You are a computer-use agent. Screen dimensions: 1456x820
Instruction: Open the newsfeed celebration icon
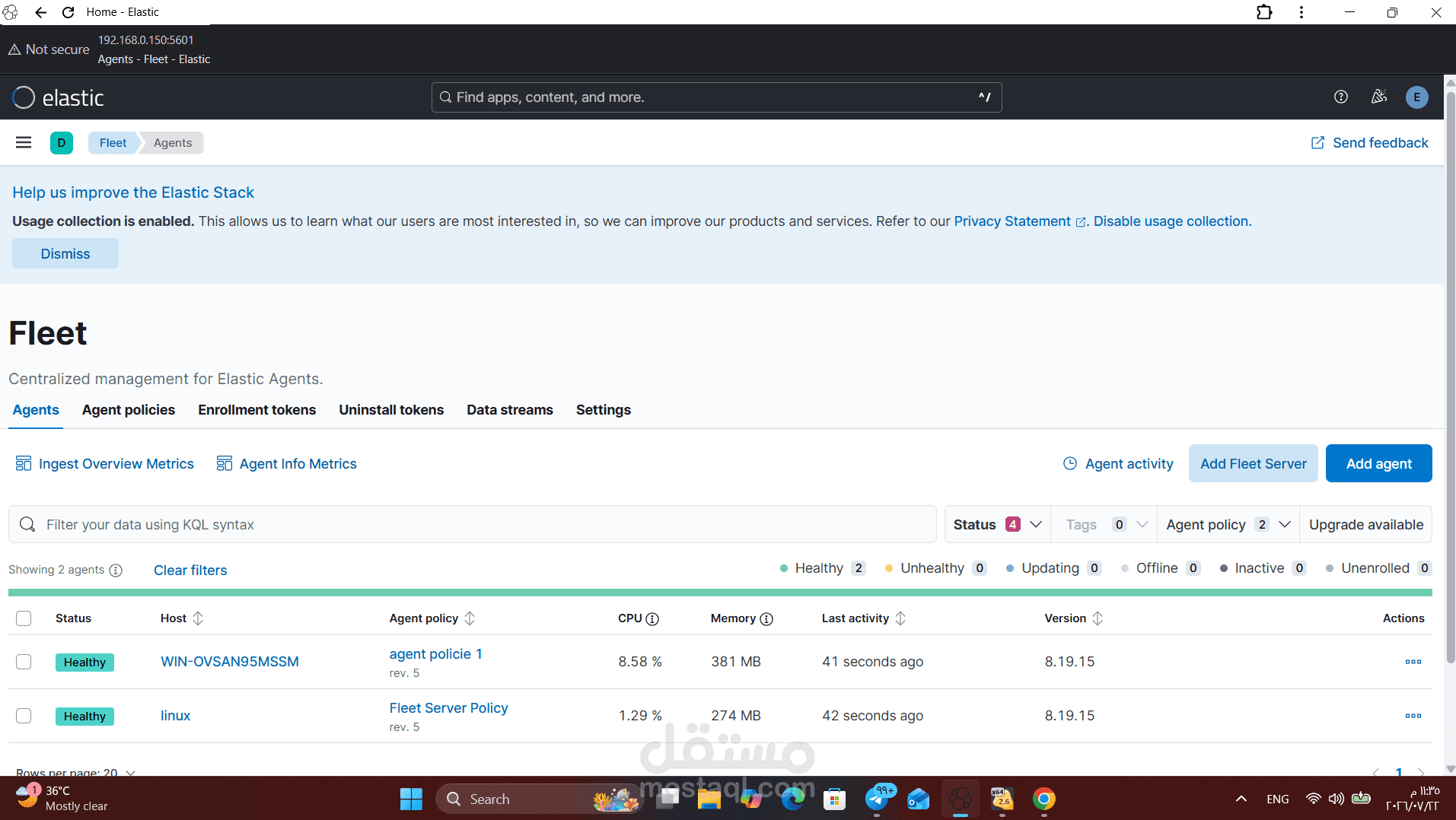point(1379,97)
